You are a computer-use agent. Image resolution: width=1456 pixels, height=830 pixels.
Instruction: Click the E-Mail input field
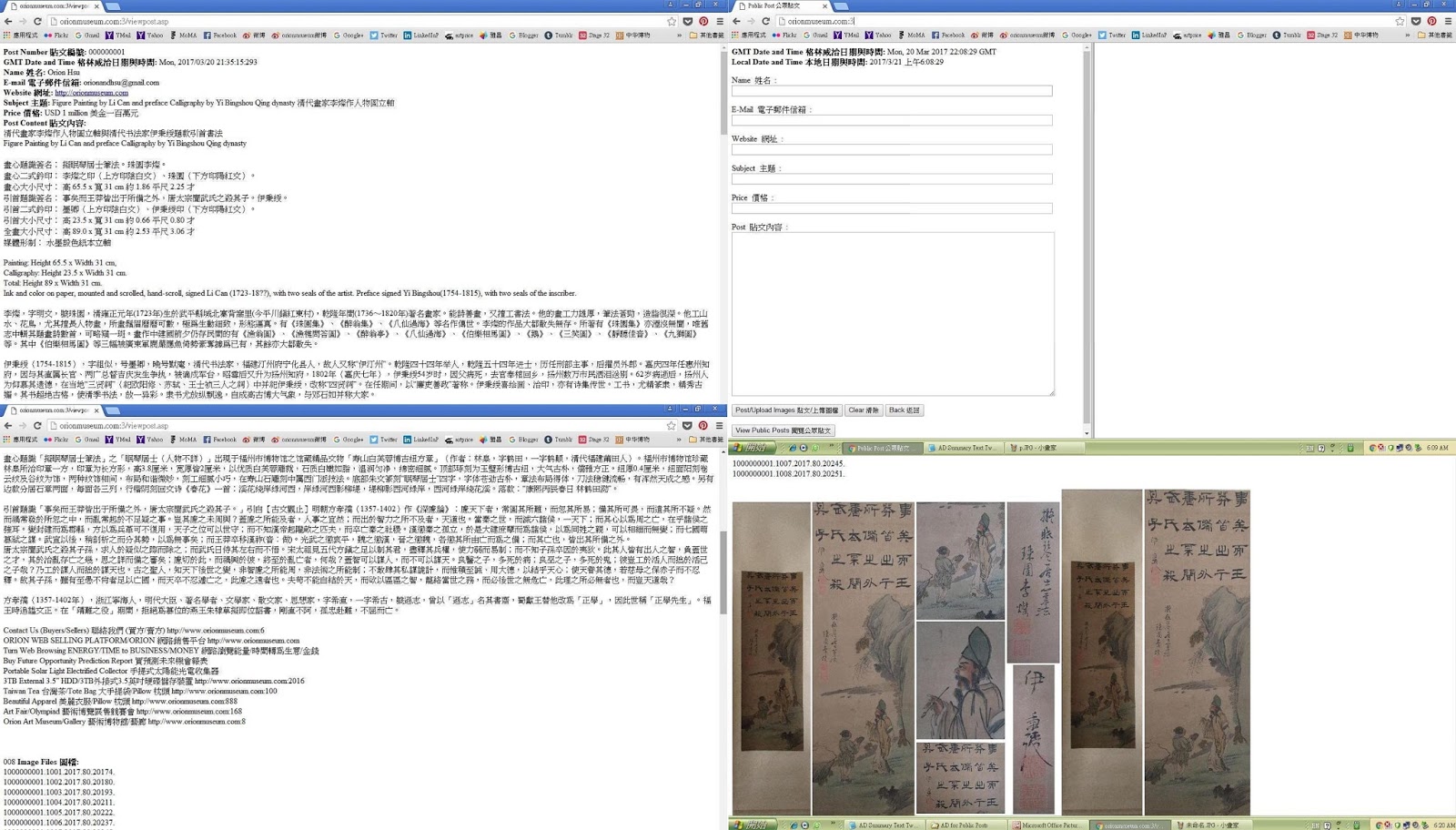pyautogui.click(x=892, y=120)
